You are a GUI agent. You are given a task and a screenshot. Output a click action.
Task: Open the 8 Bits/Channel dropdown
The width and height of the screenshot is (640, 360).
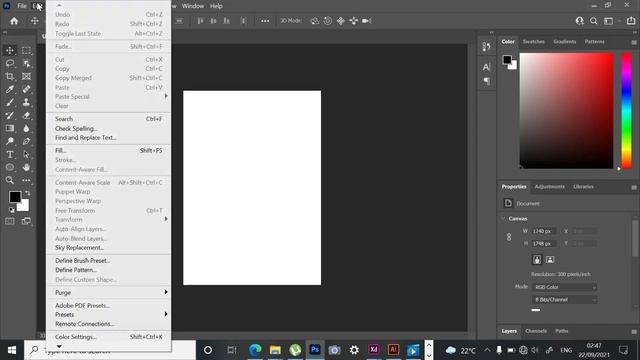click(x=564, y=300)
